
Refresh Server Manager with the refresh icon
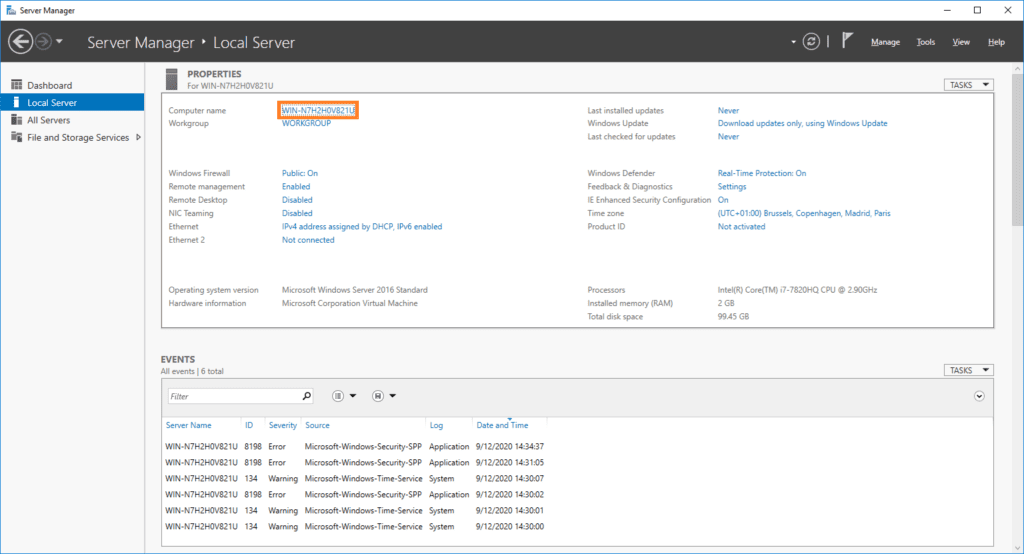click(811, 42)
